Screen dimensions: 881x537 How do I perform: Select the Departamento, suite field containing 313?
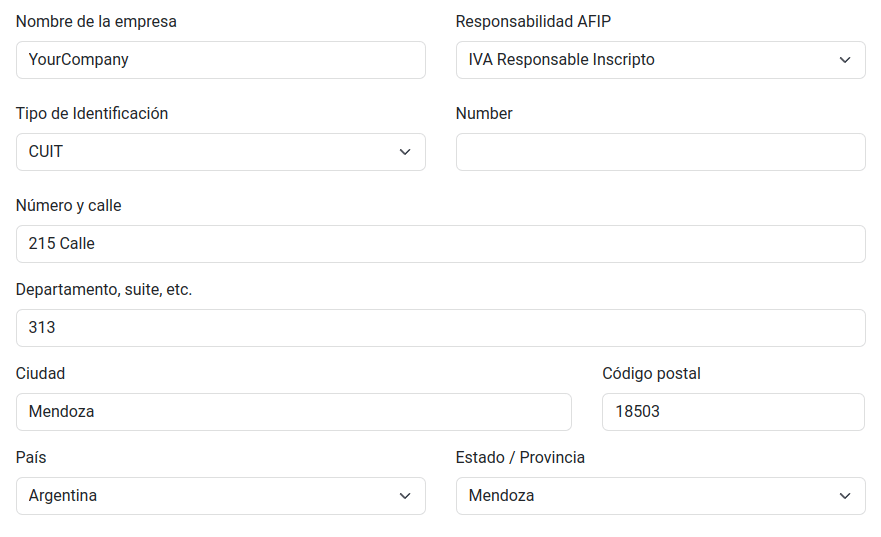tap(440, 328)
